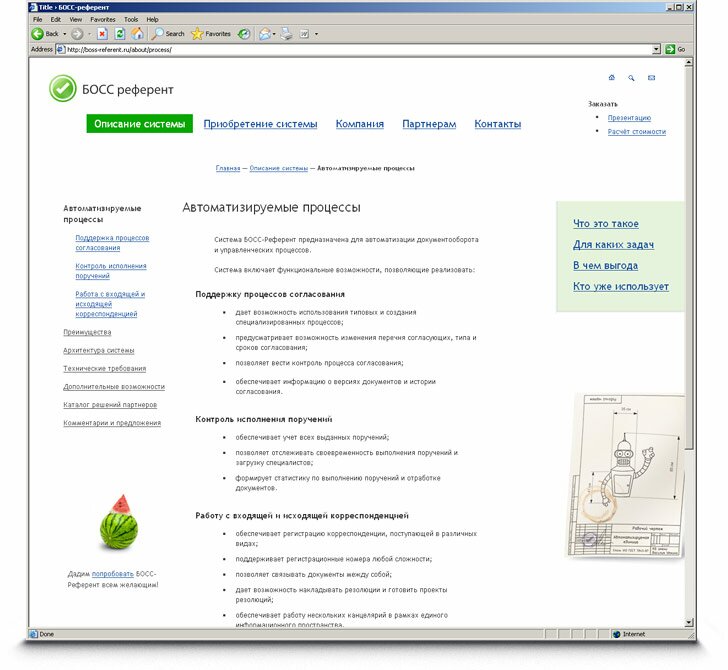Open Favorites star toolbar button
This screenshot has width=728, height=670.
pos(211,34)
